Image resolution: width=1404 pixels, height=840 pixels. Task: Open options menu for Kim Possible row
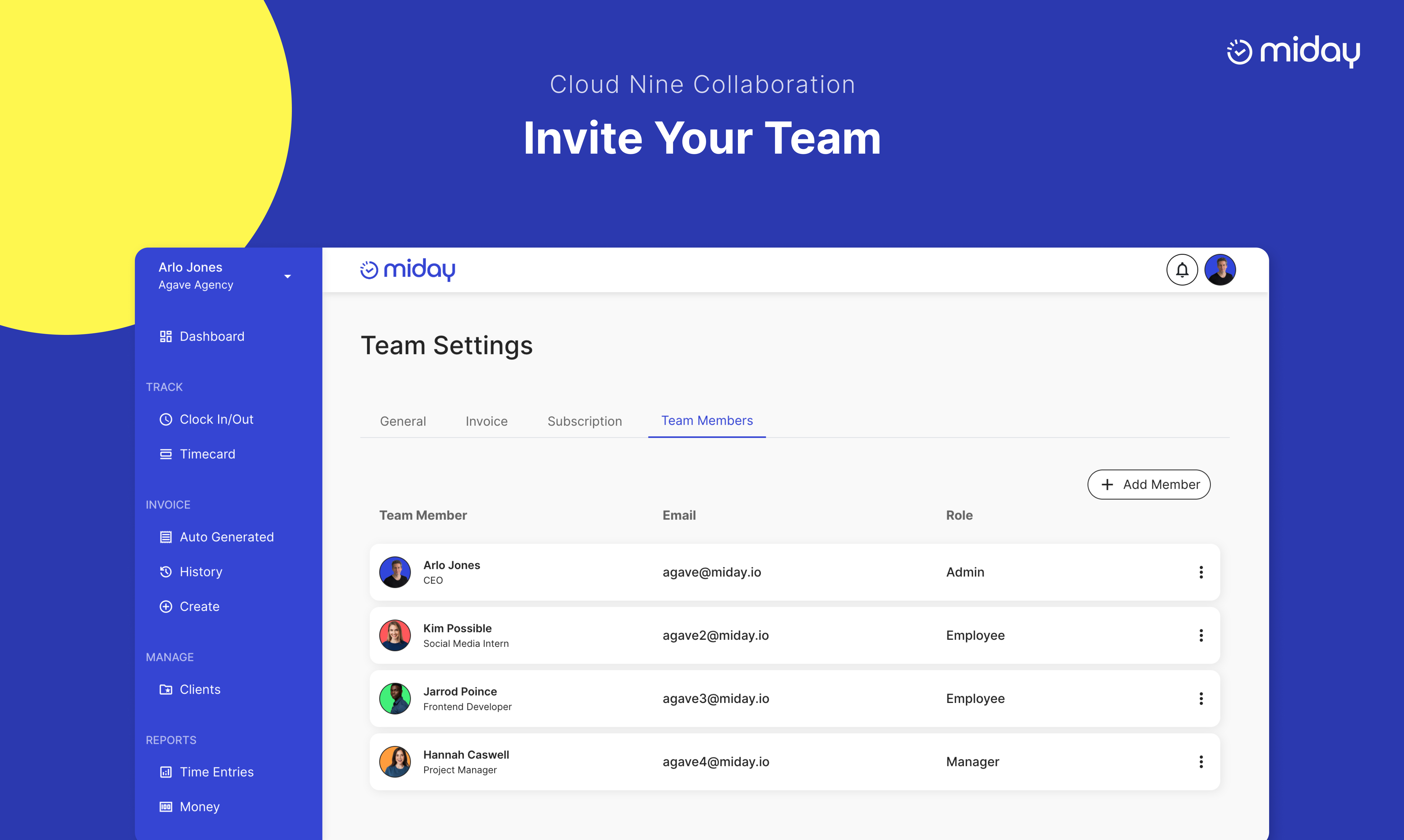coord(1201,635)
